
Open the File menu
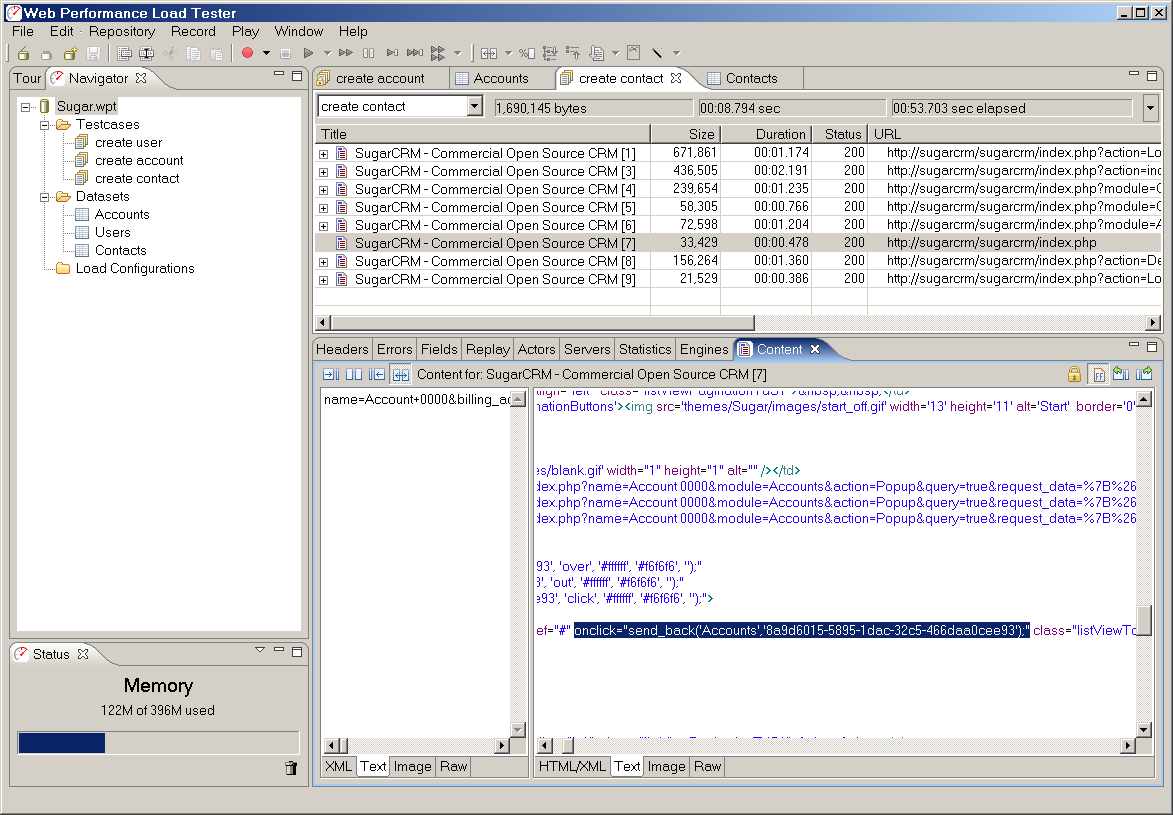(x=22, y=31)
